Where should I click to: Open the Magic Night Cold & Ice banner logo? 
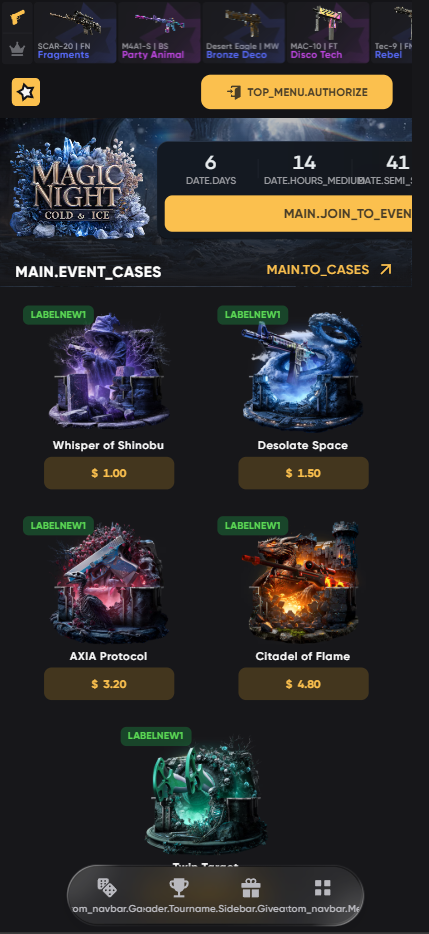[77, 188]
